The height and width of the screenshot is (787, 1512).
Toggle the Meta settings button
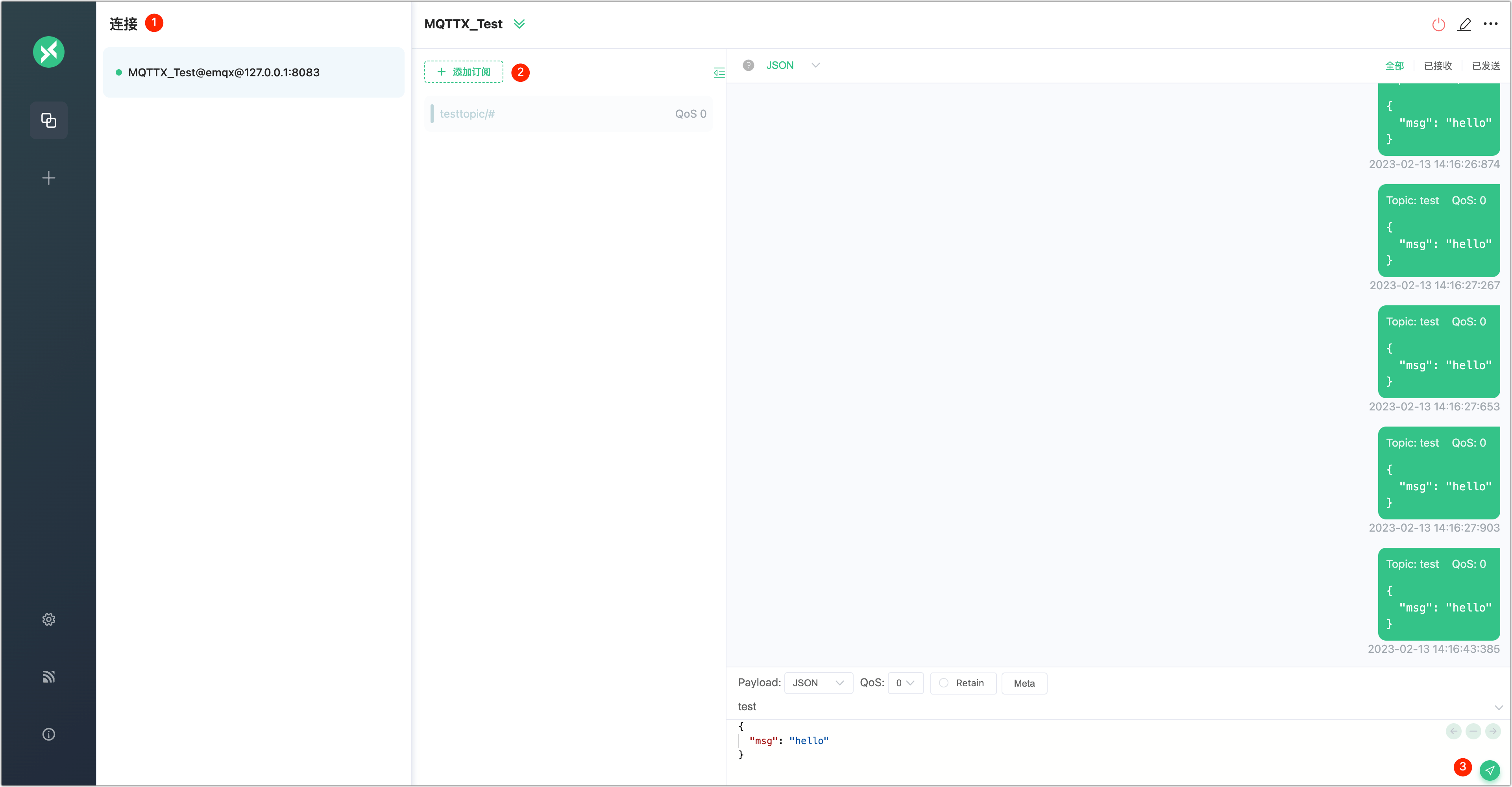(1024, 683)
